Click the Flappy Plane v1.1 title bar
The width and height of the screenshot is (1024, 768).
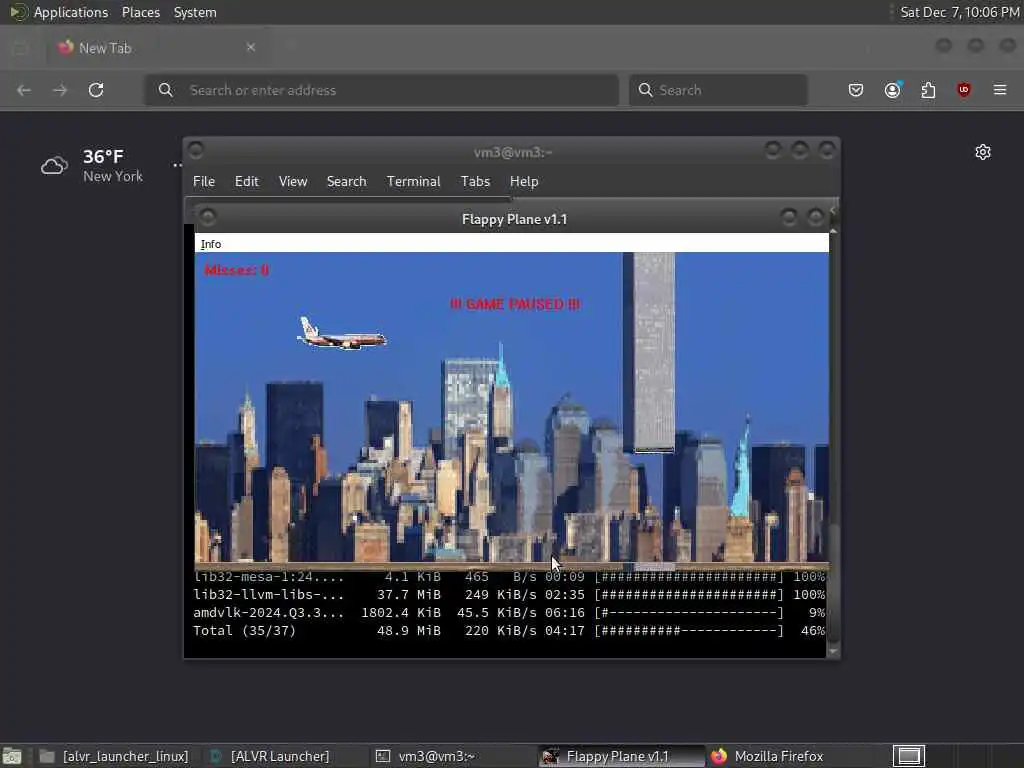514,219
